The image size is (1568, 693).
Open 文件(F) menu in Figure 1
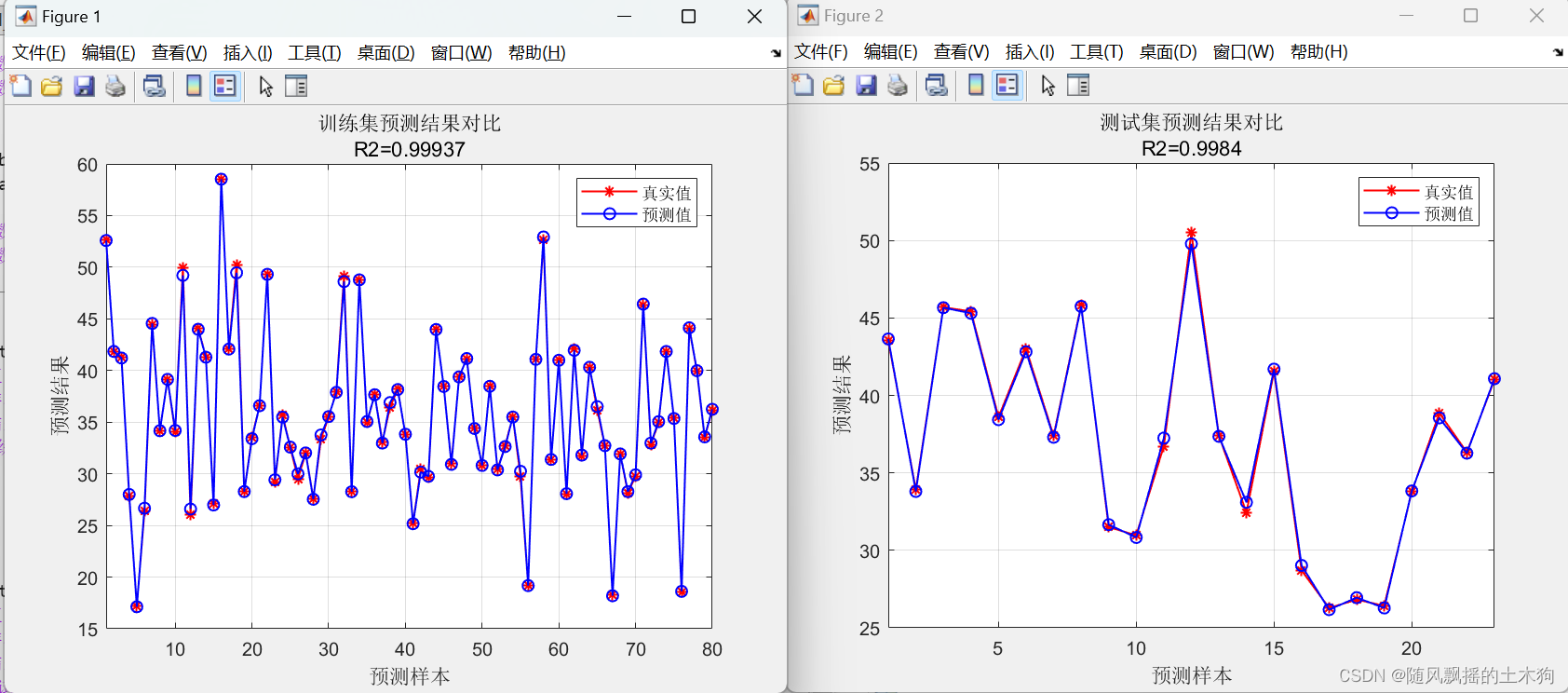click(x=39, y=53)
